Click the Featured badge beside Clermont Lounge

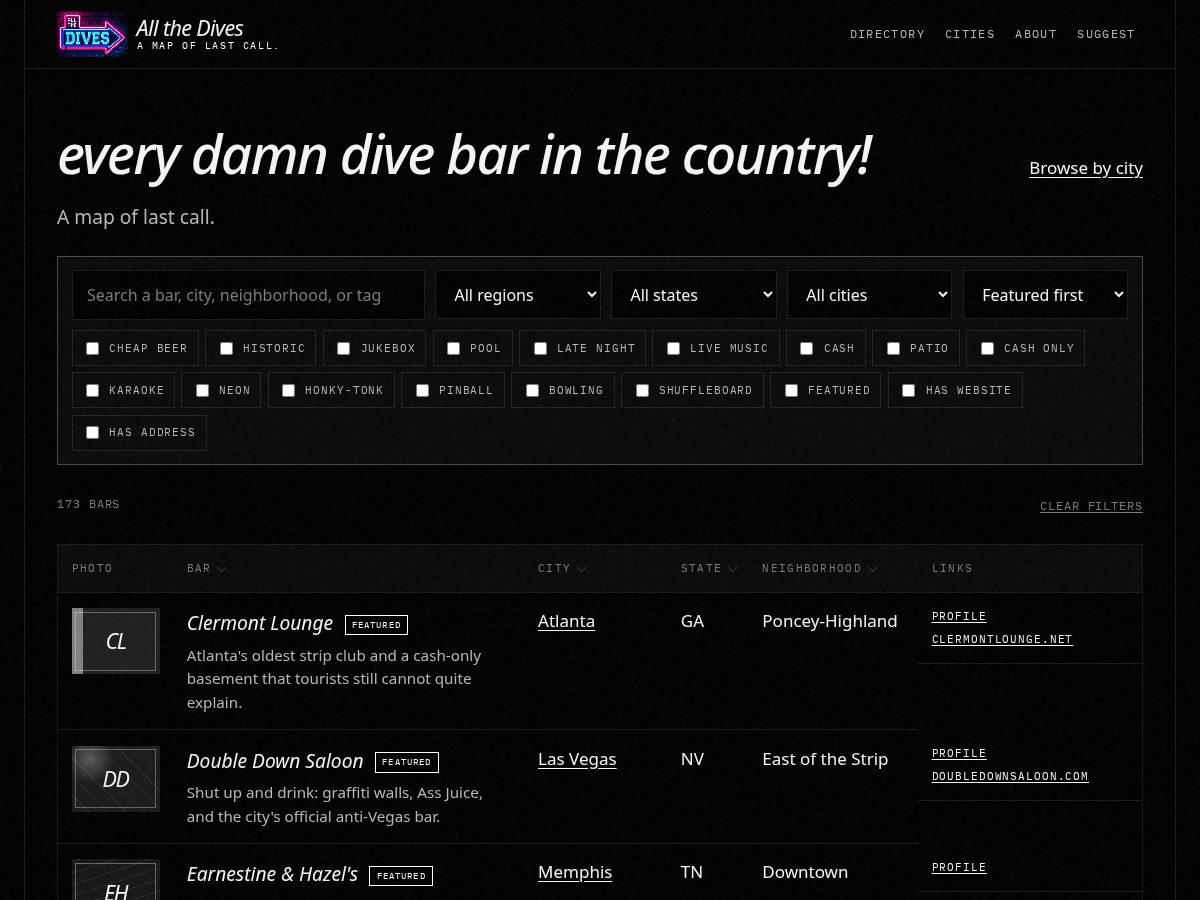pos(376,625)
